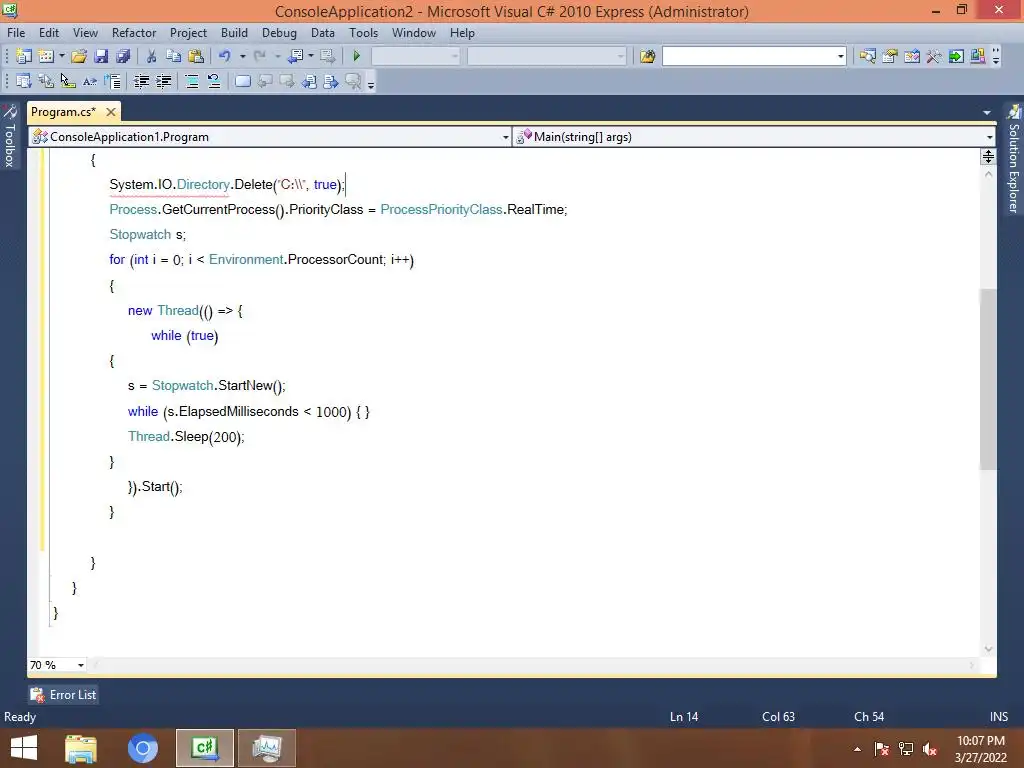Viewport: 1024px width, 768px height.
Task: Click the Save All icon
Action: pyautogui.click(x=123, y=56)
